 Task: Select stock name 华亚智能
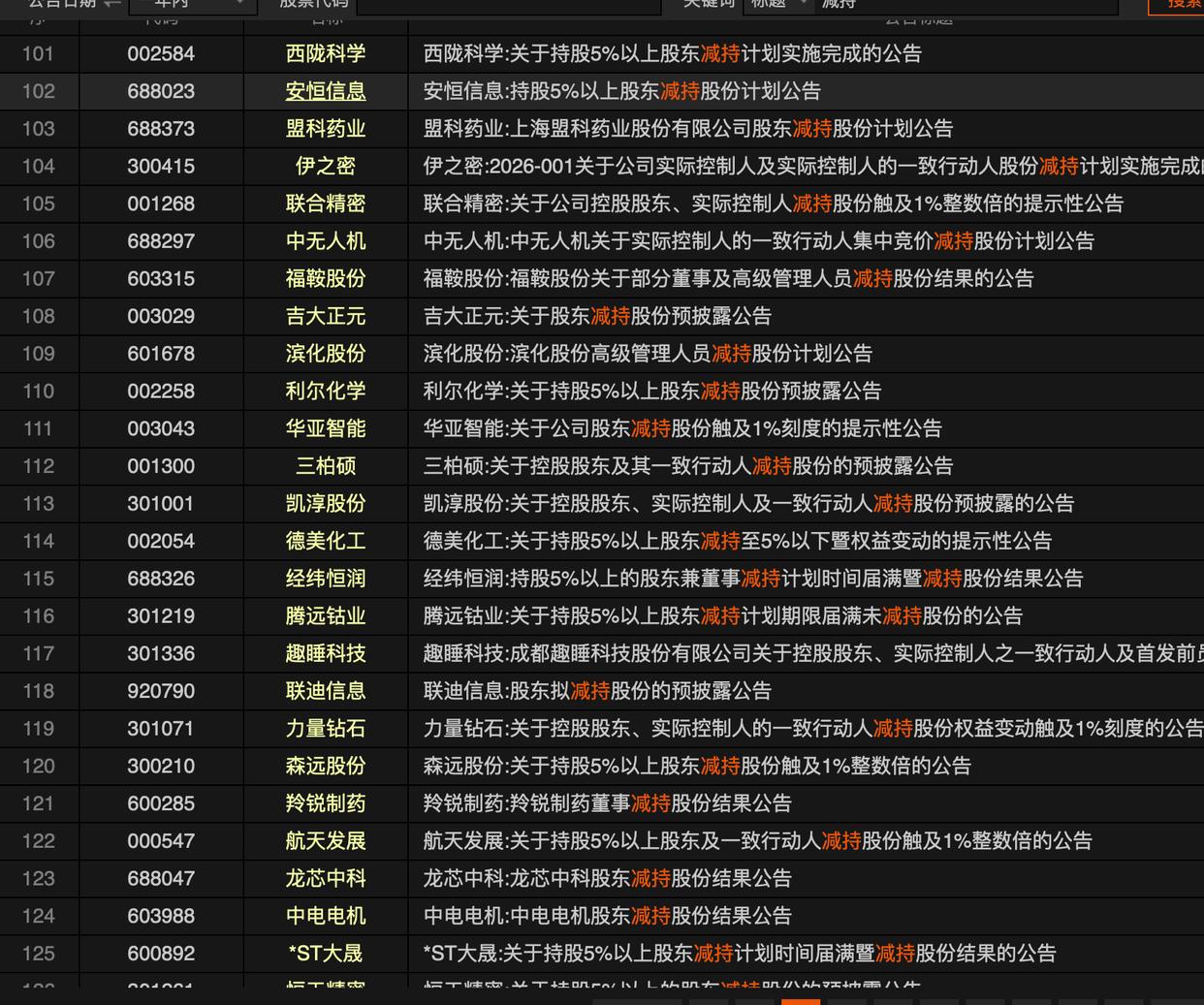tap(326, 428)
